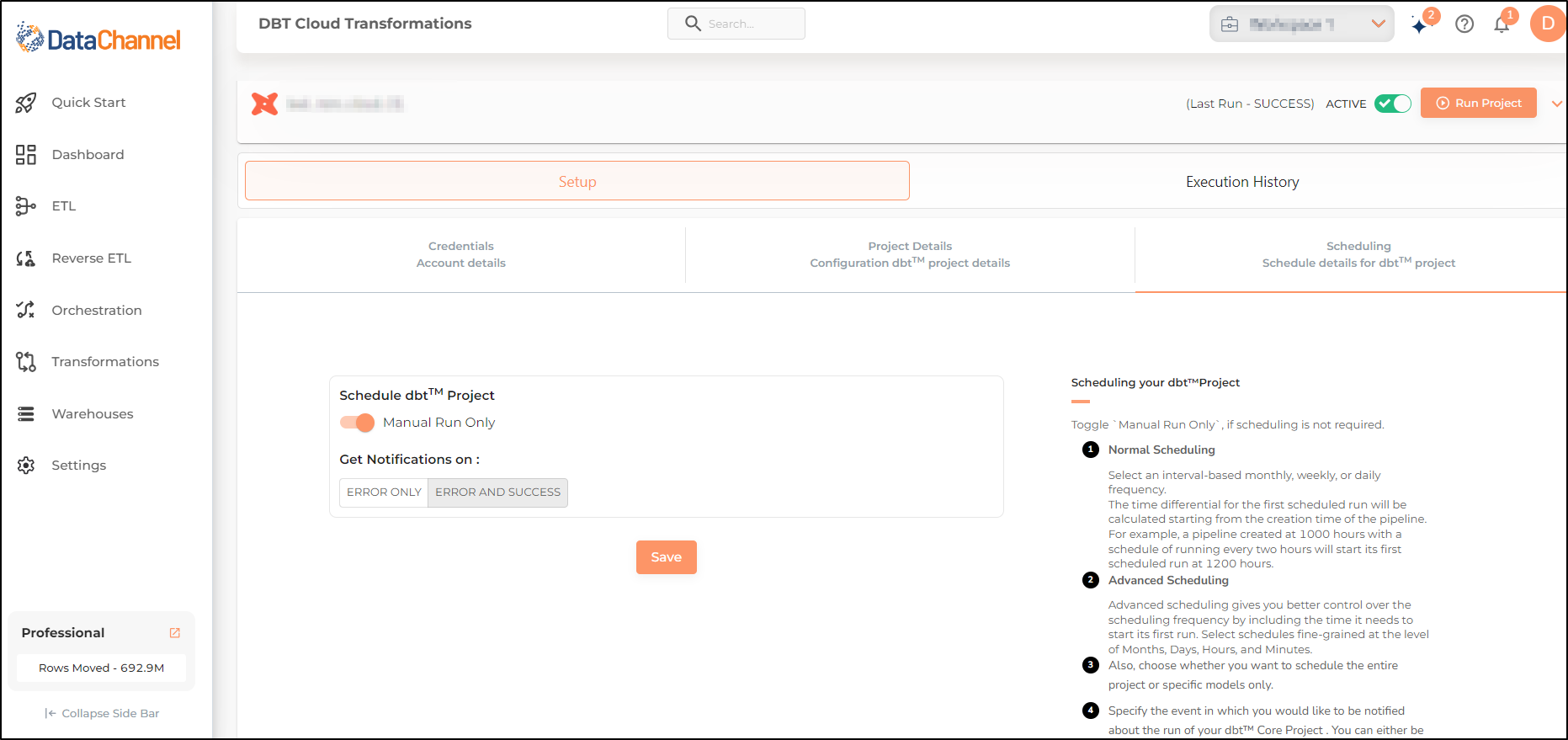Viewport: 1568px width, 740px height.
Task: Click the ETL pipeline icon
Action: [x=26, y=206]
